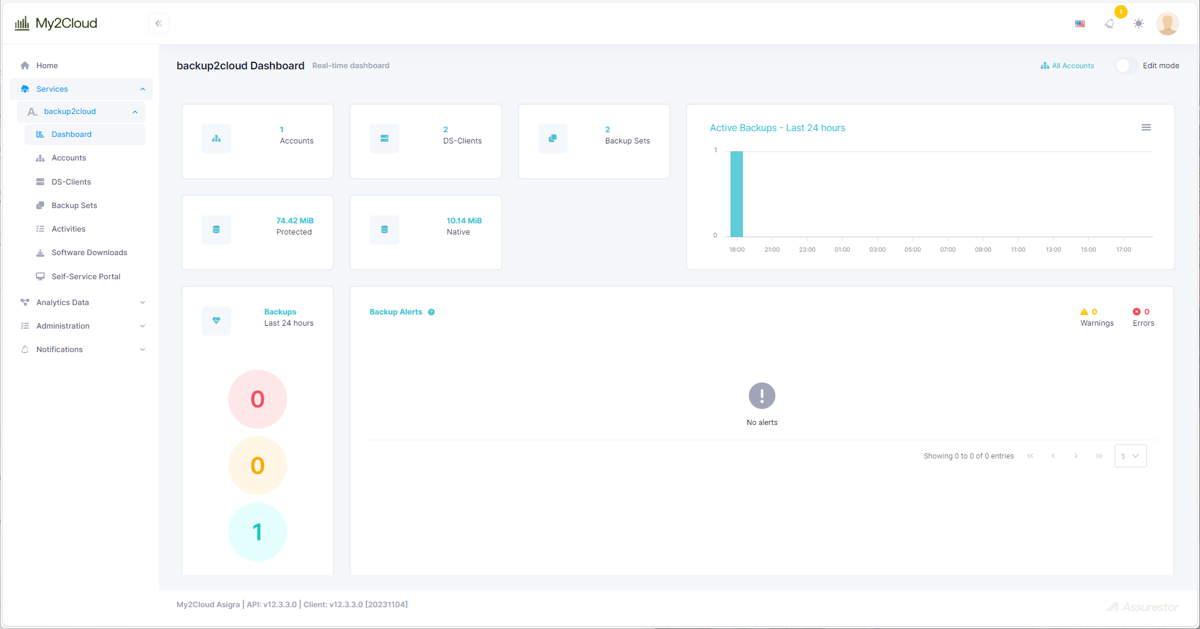Open the Active Backups chart menu

1146,127
